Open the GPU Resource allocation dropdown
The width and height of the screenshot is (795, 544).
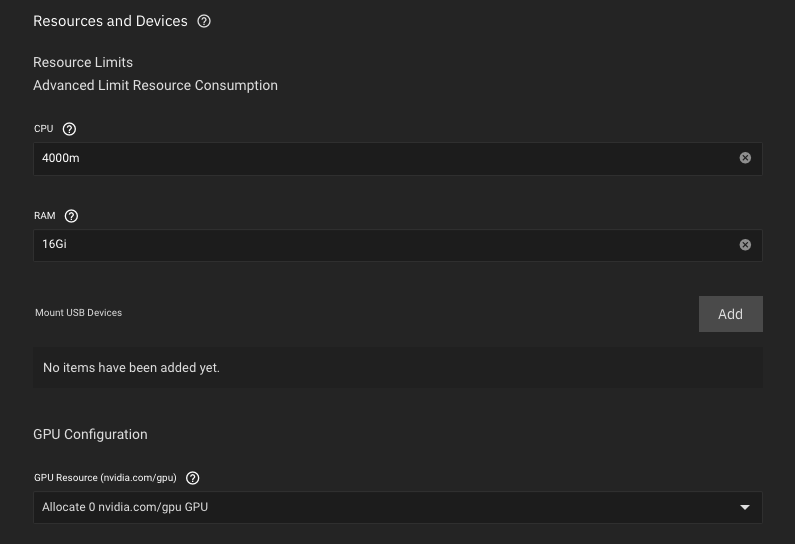[390, 507]
